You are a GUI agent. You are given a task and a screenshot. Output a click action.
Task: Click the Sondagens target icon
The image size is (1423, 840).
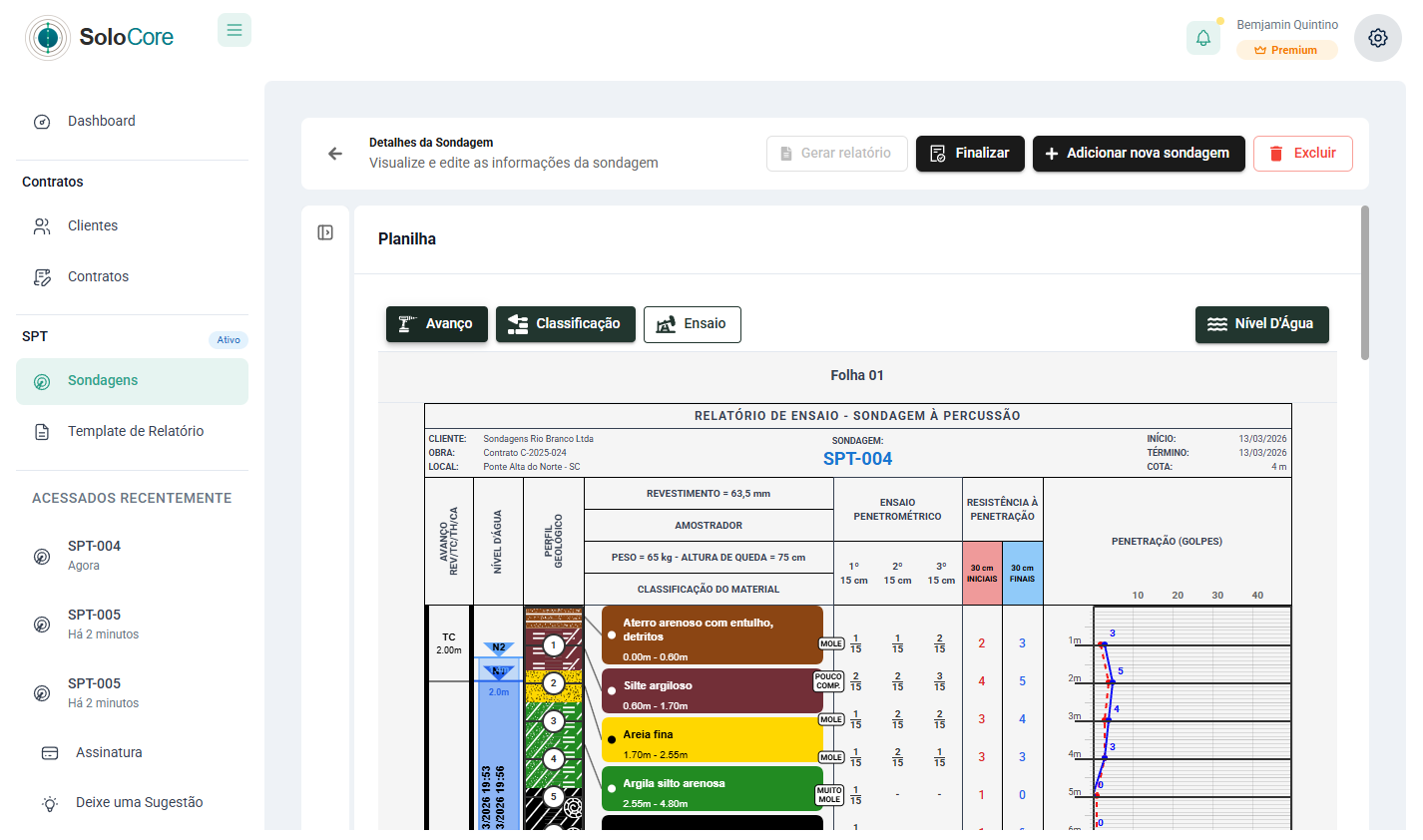(x=42, y=382)
